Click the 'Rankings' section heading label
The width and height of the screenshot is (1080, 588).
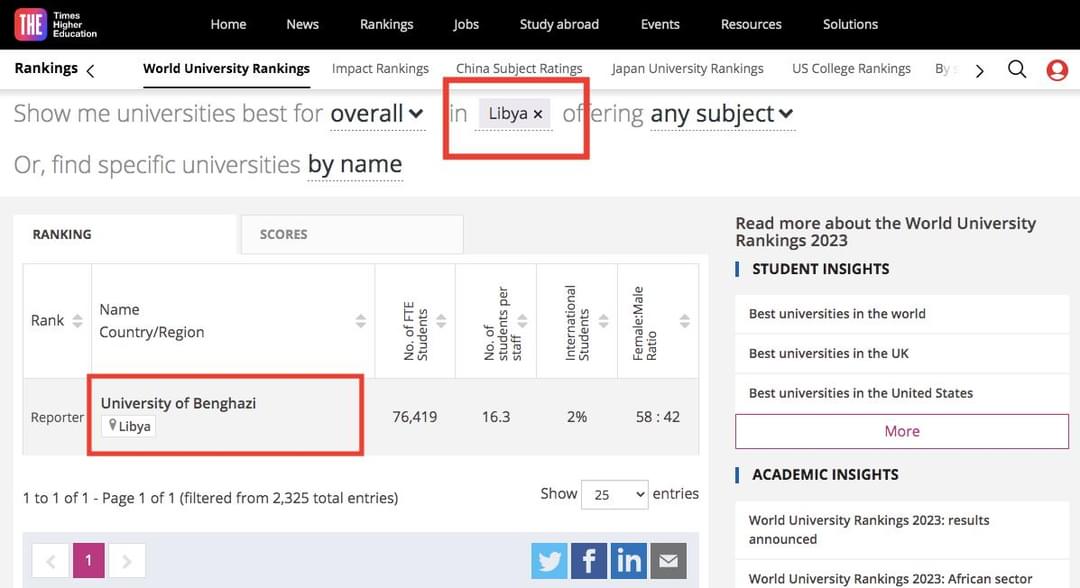pos(46,68)
